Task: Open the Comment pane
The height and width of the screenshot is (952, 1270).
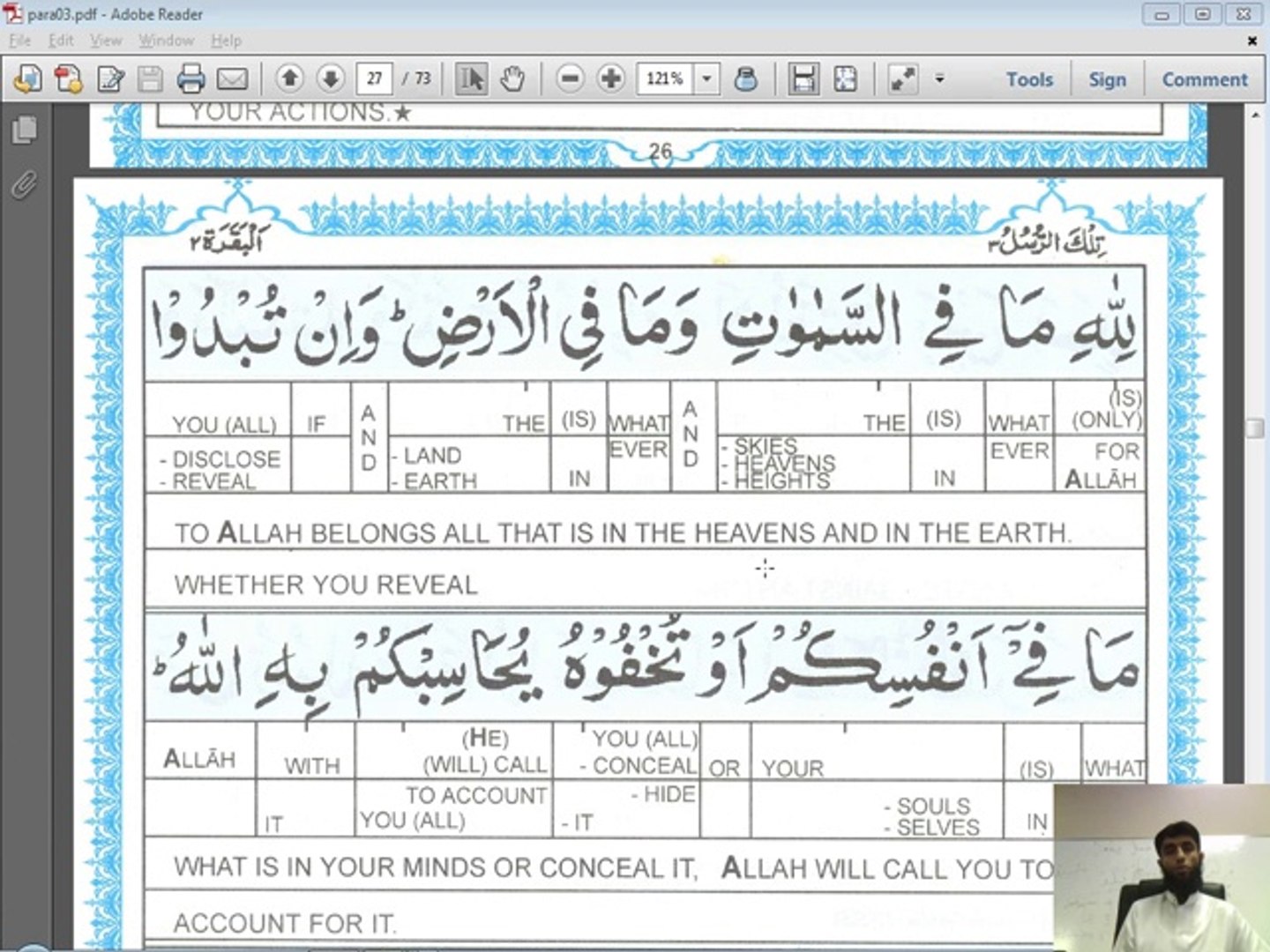Action: coord(1204,79)
